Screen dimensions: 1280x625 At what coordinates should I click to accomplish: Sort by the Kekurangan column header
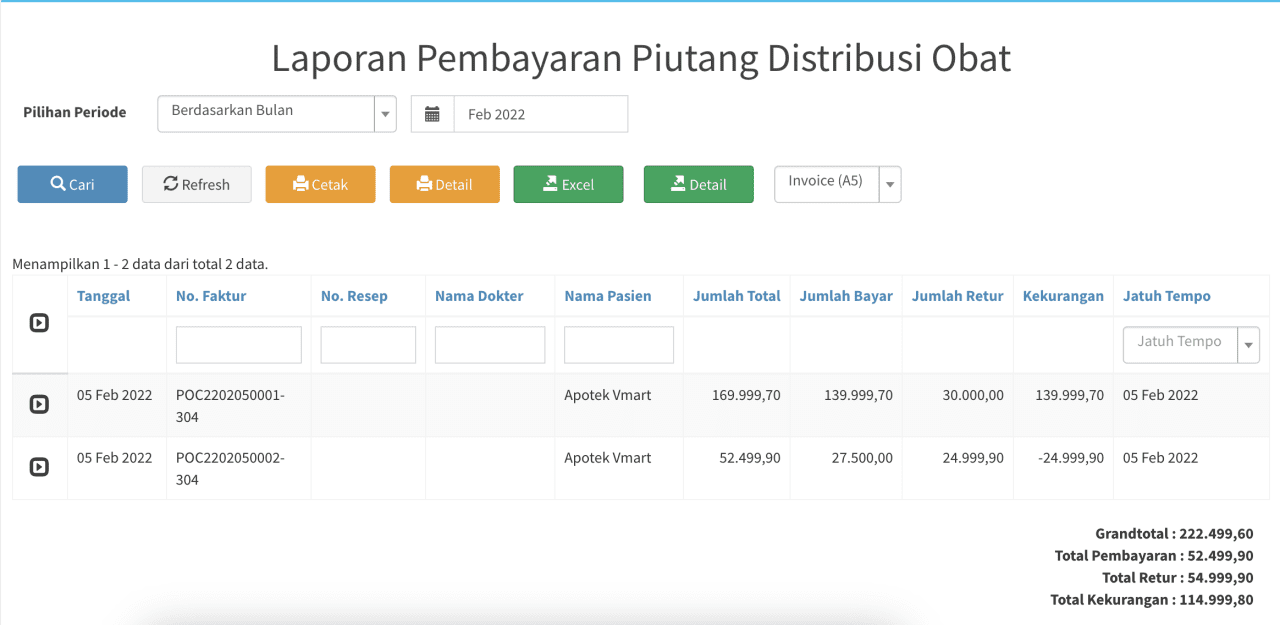pos(1063,296)
